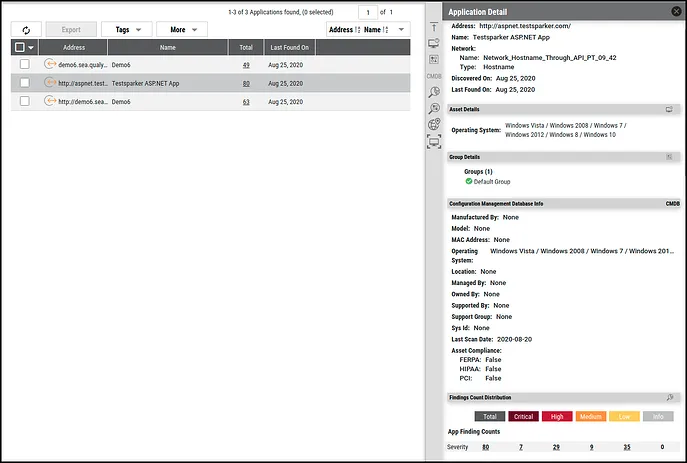Open the sort options dropdown arrow
Screen dimensions: 687x463
[401, 29]
